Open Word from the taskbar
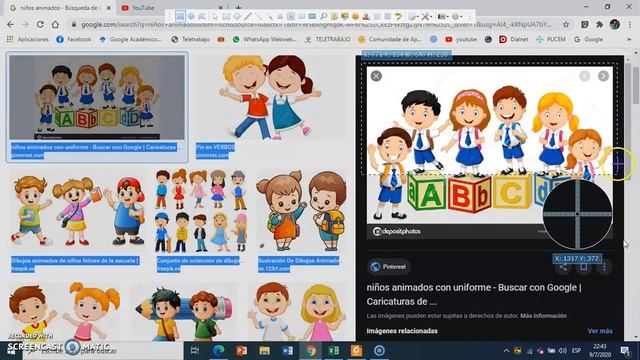This screenshot has height=360, width=640. click(287, 350)
